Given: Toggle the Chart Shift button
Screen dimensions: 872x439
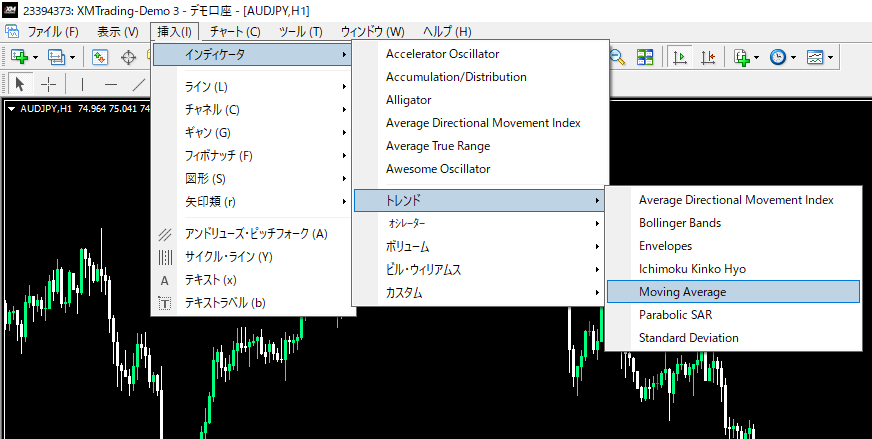Looking at the screenshot, I should tap(708, 58).
